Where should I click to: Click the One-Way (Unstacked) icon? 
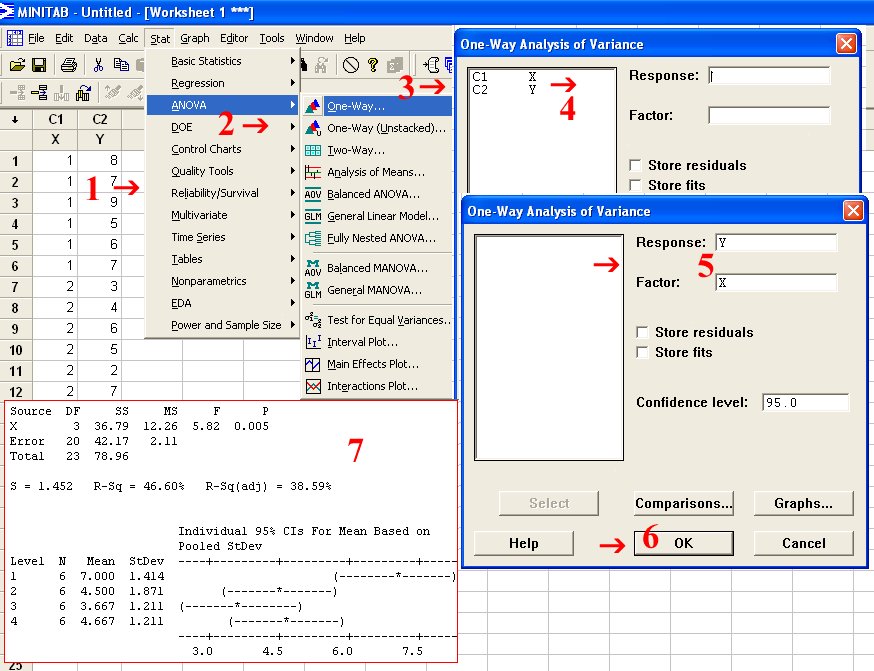[x=313, y=128]
